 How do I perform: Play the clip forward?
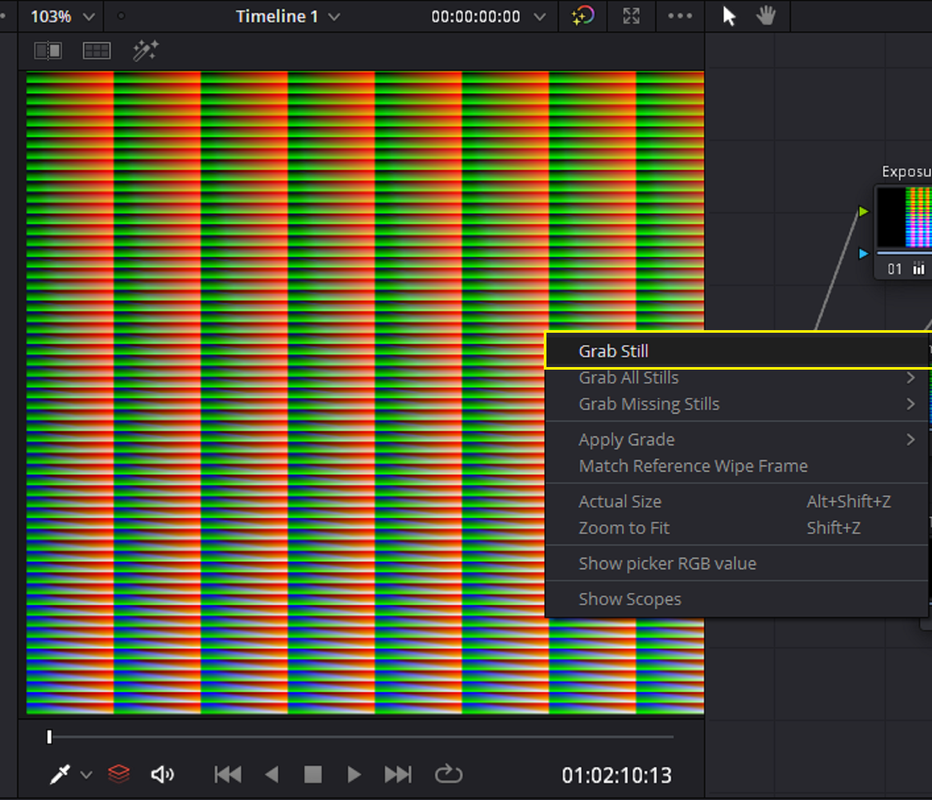click(x=354, y=774)
